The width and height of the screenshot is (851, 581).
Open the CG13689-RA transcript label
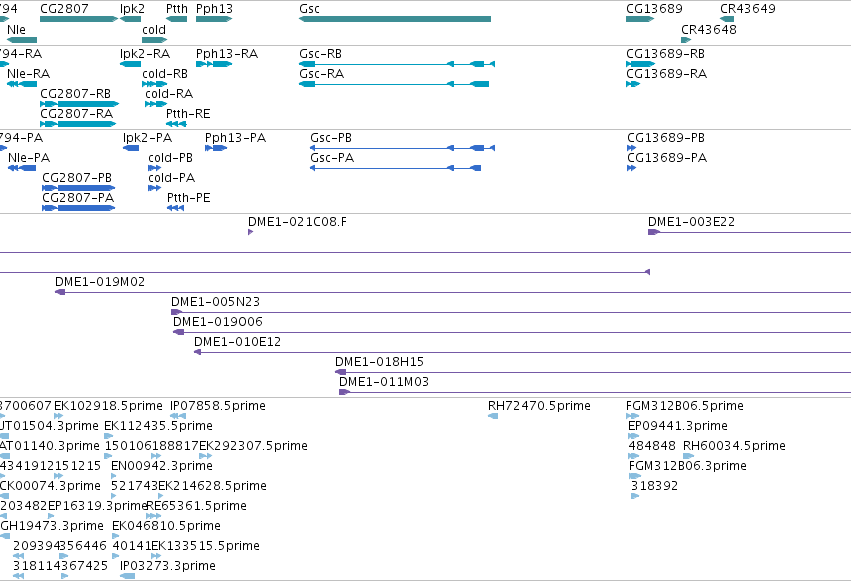pos(666,74)
